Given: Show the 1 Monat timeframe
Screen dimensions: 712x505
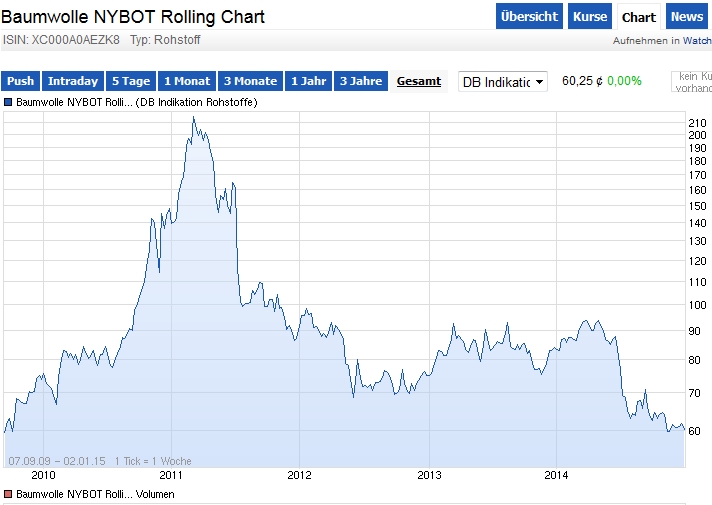Looking at the screenshot, I should click(x=187, y=81).
